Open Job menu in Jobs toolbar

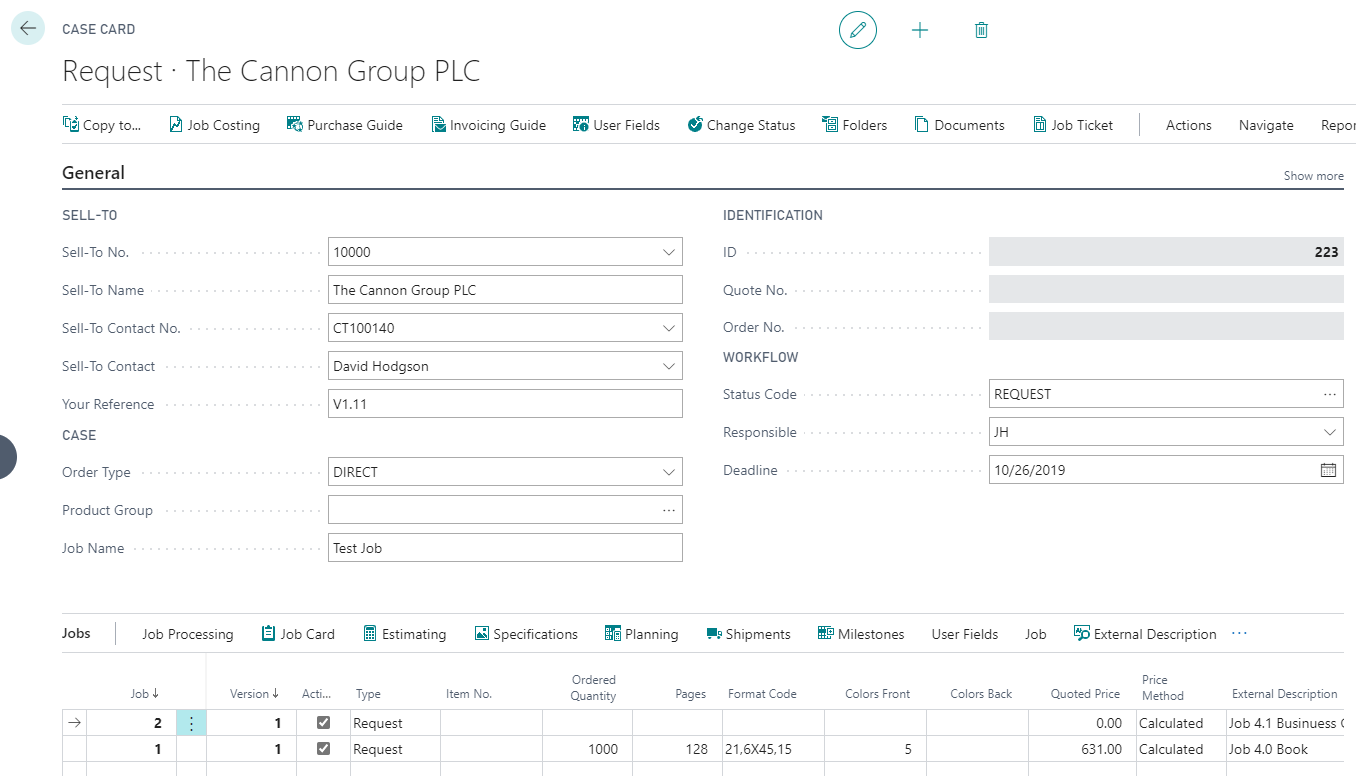(1036, 634)
